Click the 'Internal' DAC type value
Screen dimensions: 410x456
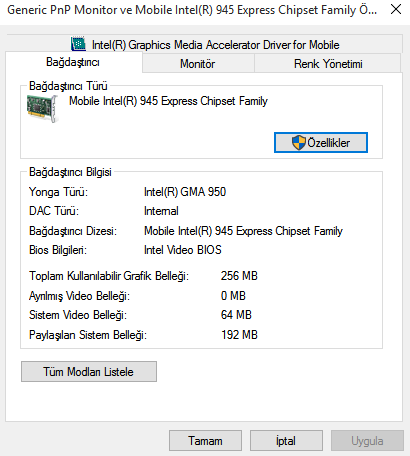click(x=161, y=211)
